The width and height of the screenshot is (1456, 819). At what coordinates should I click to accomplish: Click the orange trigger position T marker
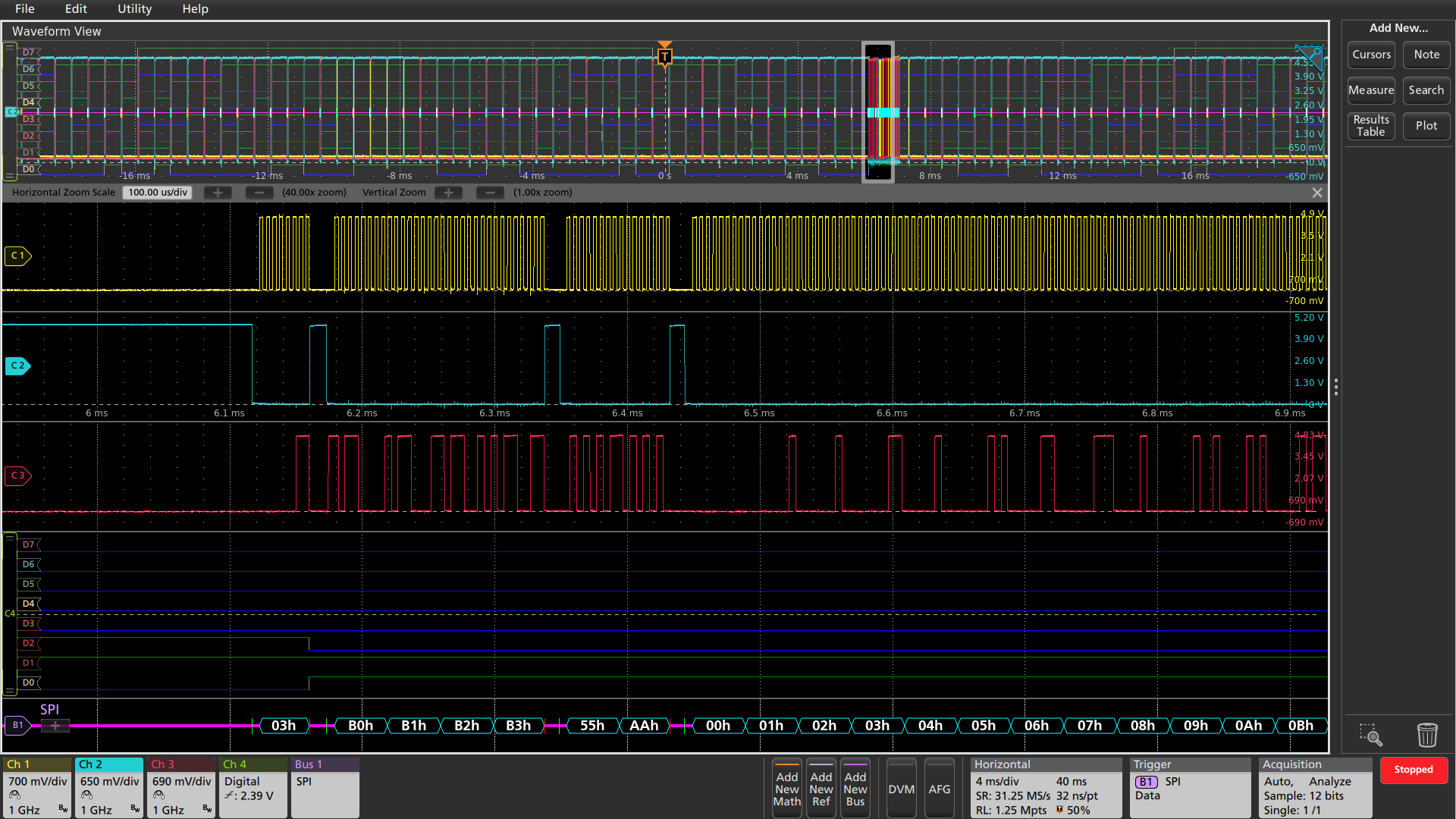[665, 56]
